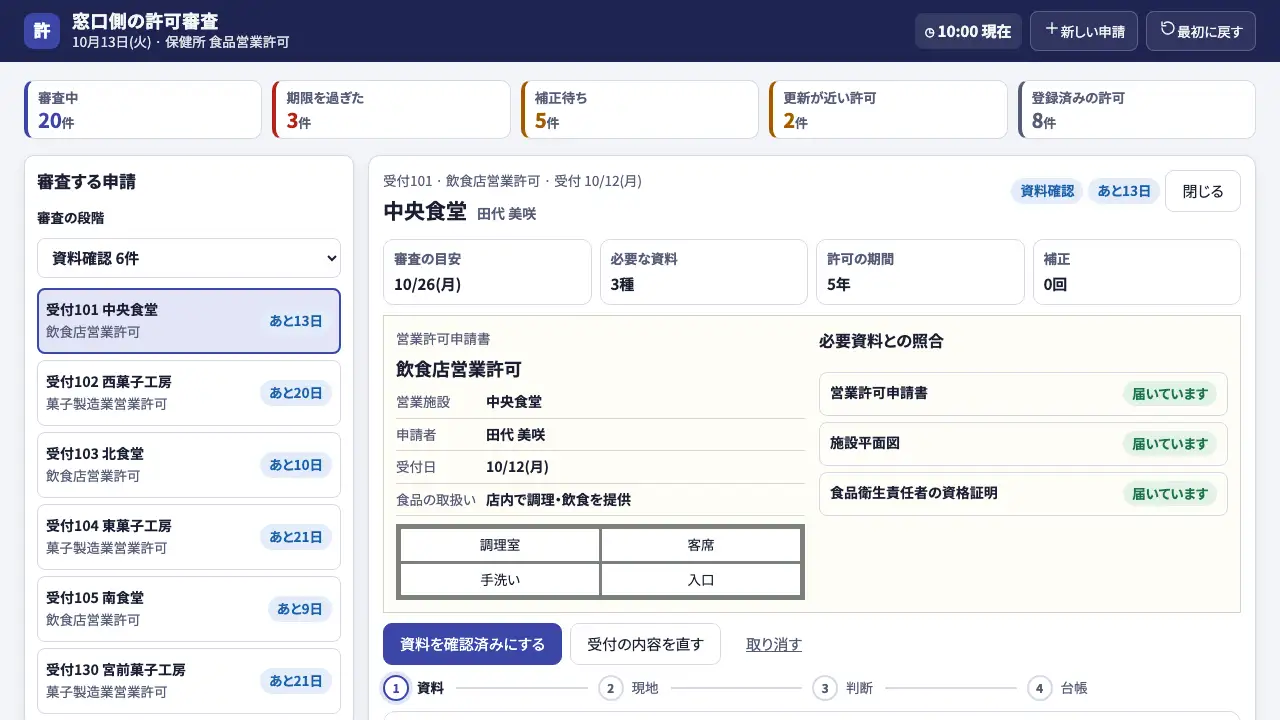The width and height of the screenshot is (1280, 720).
Task: Click the clock icon beside 10:00 現在
Action: [930, 32]
